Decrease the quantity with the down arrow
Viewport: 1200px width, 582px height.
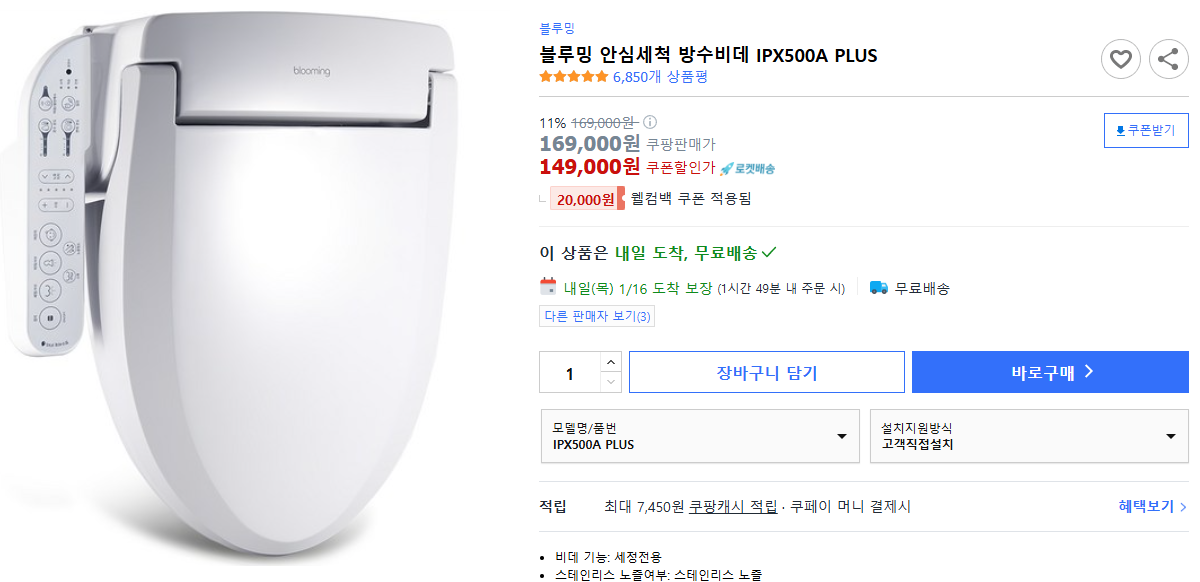(x=611, y=381)
